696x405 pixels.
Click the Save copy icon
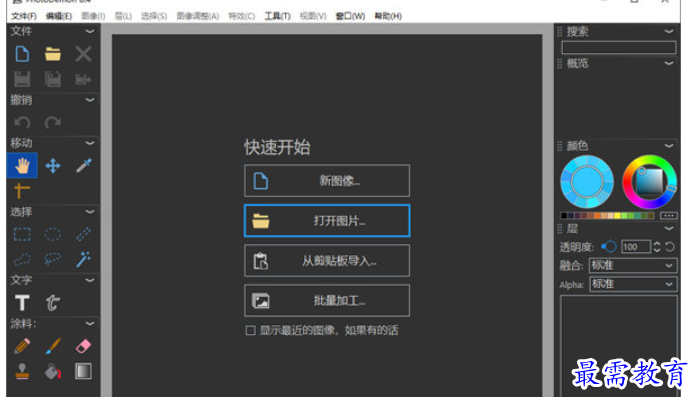(x=53, y=79)
